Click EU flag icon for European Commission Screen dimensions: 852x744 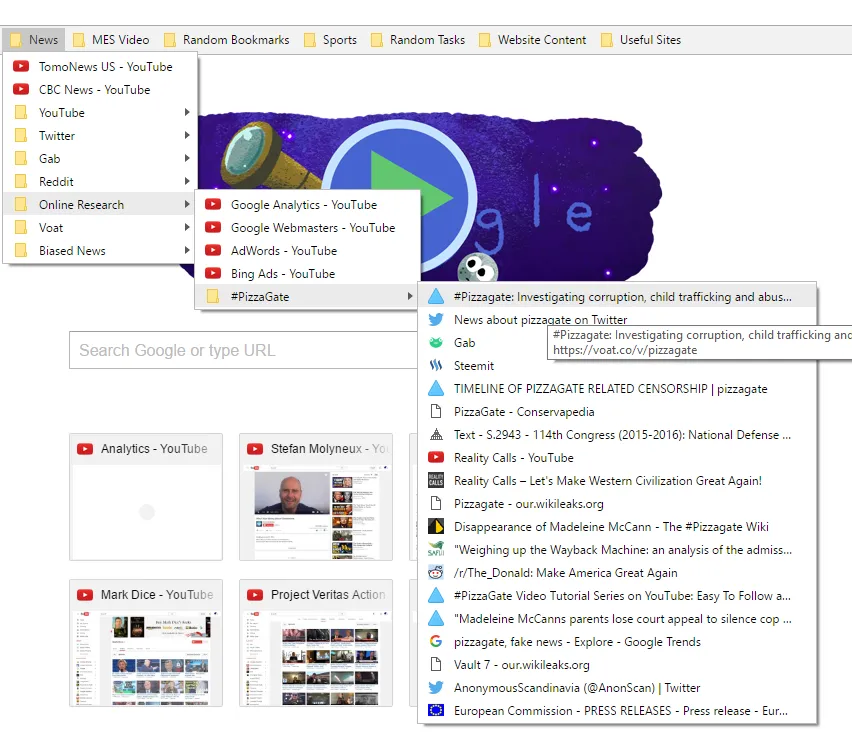pos(436,710)
